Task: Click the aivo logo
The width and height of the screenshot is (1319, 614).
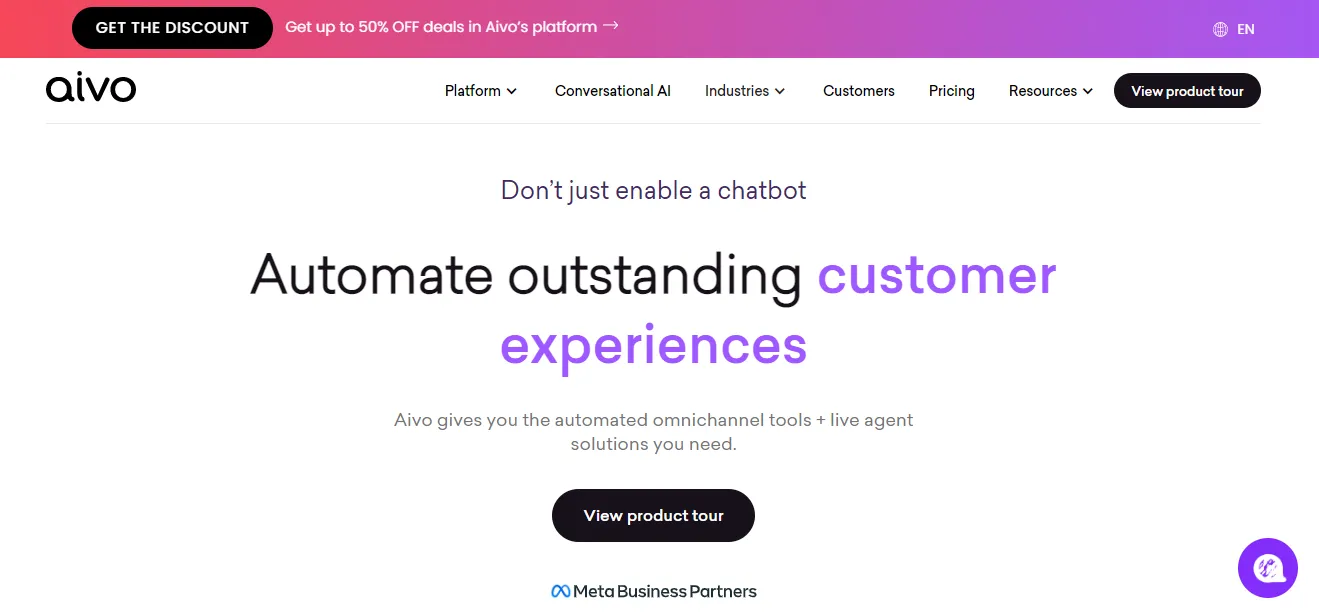Action: pyautogui.click(x=91, y=88)
